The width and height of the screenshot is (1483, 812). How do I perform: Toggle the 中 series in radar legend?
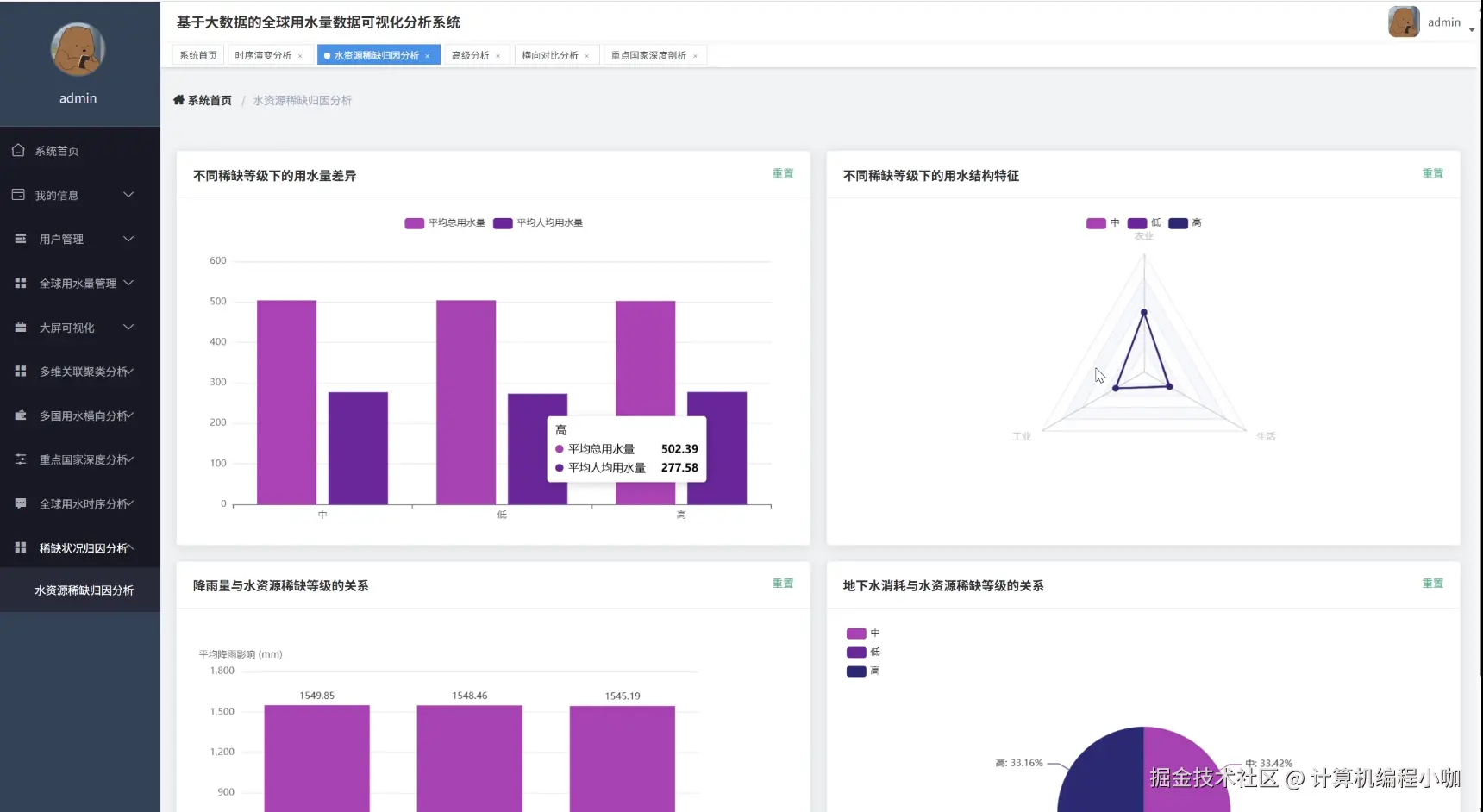pos(1103,223)
